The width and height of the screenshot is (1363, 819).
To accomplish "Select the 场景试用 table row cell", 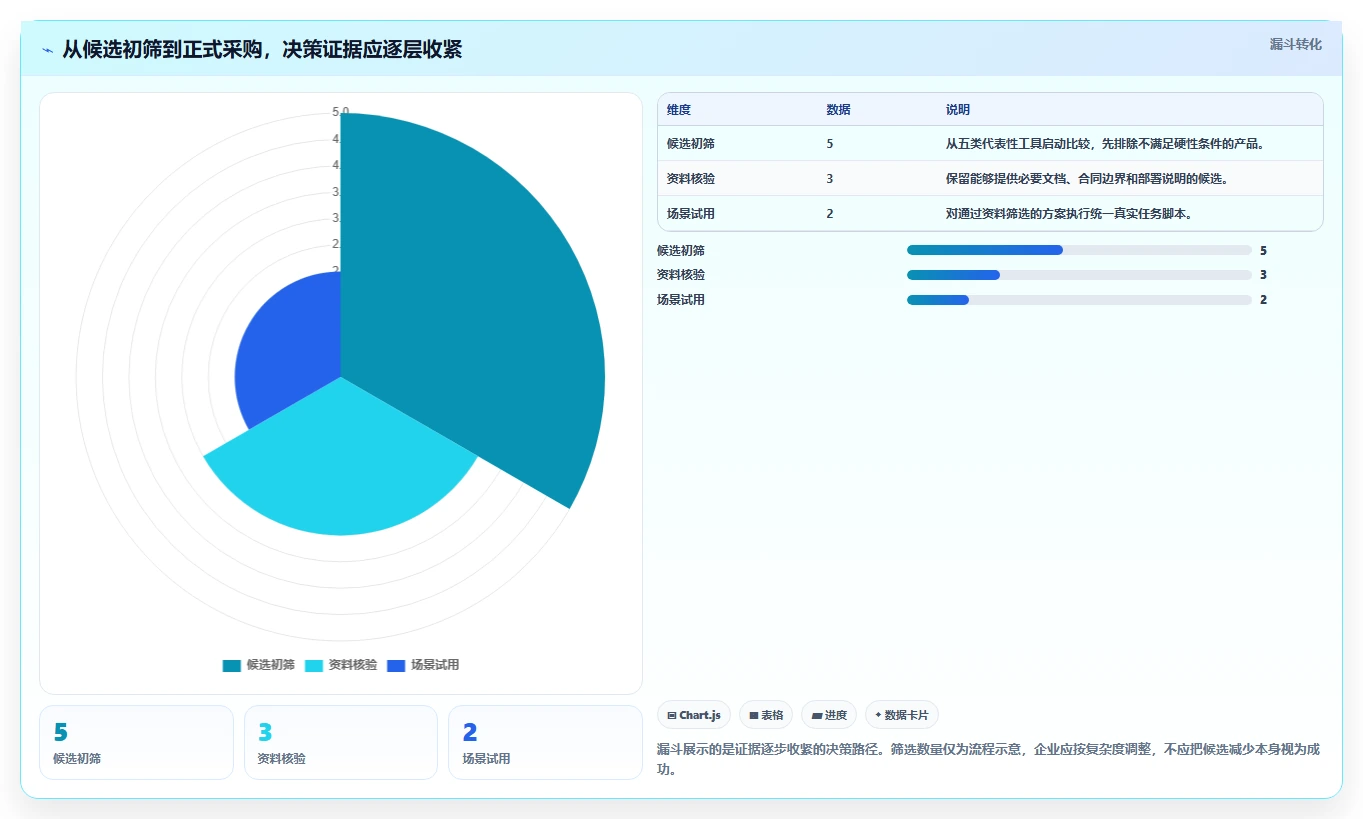I will click(691, 214).
